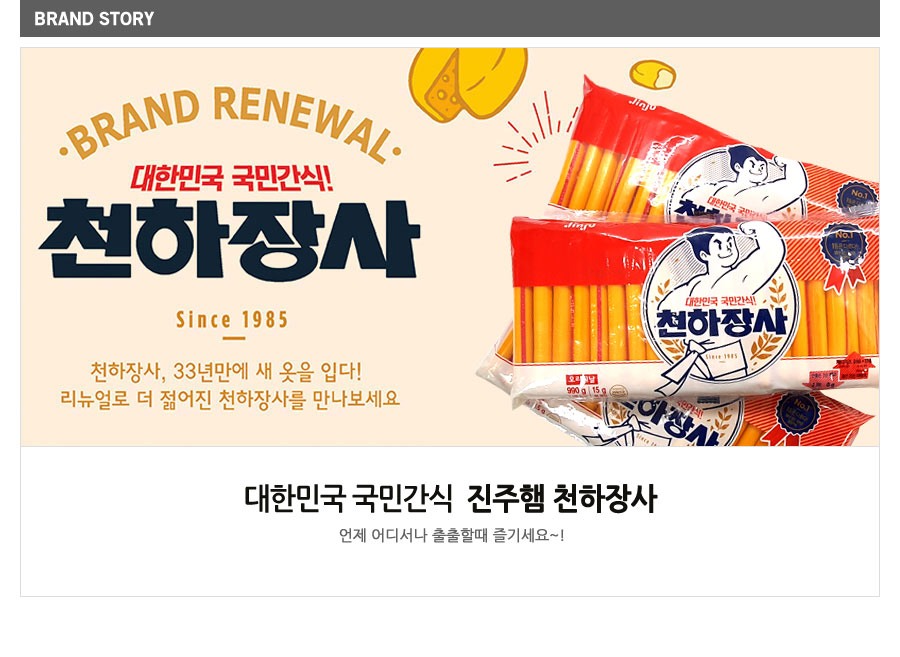Click the large yellow cheese wheel illustration
The height and width of the screenshot is (657, 900).
point(468,84)
